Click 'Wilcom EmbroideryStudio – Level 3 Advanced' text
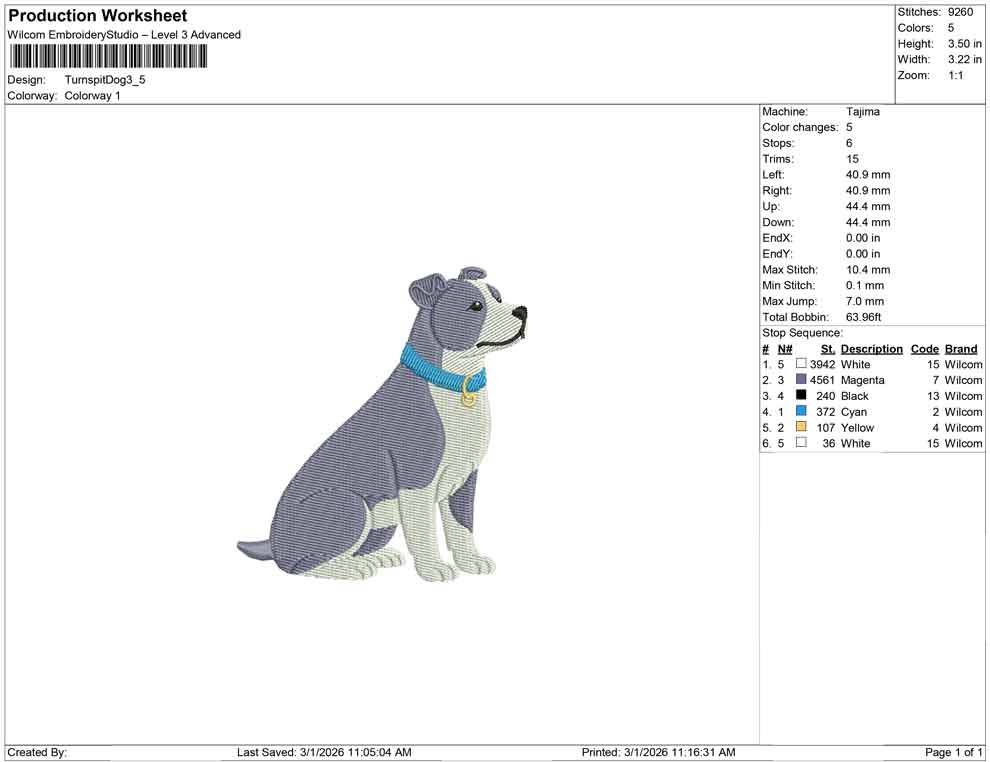 [124, 35]
